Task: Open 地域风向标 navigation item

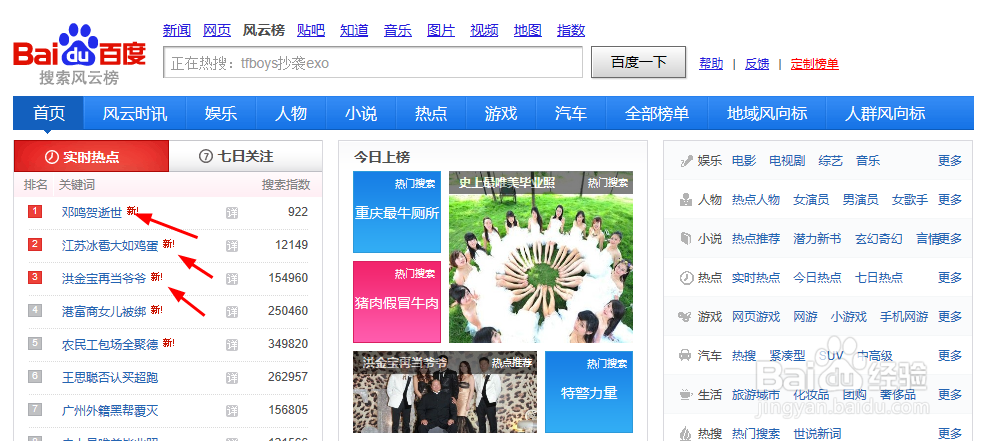Action: click(767, 113)
